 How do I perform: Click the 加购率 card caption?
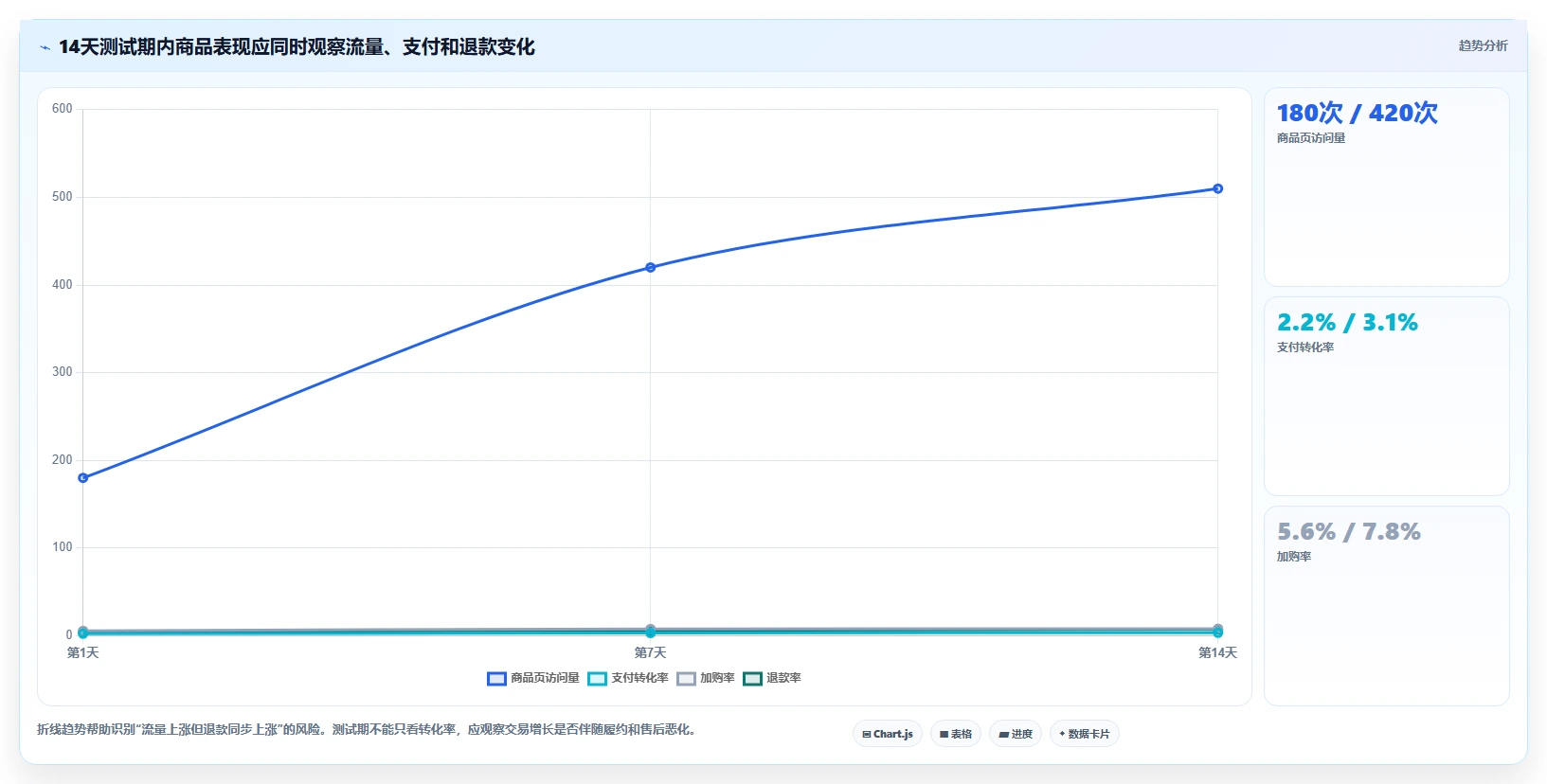(x=1294, y=557)
